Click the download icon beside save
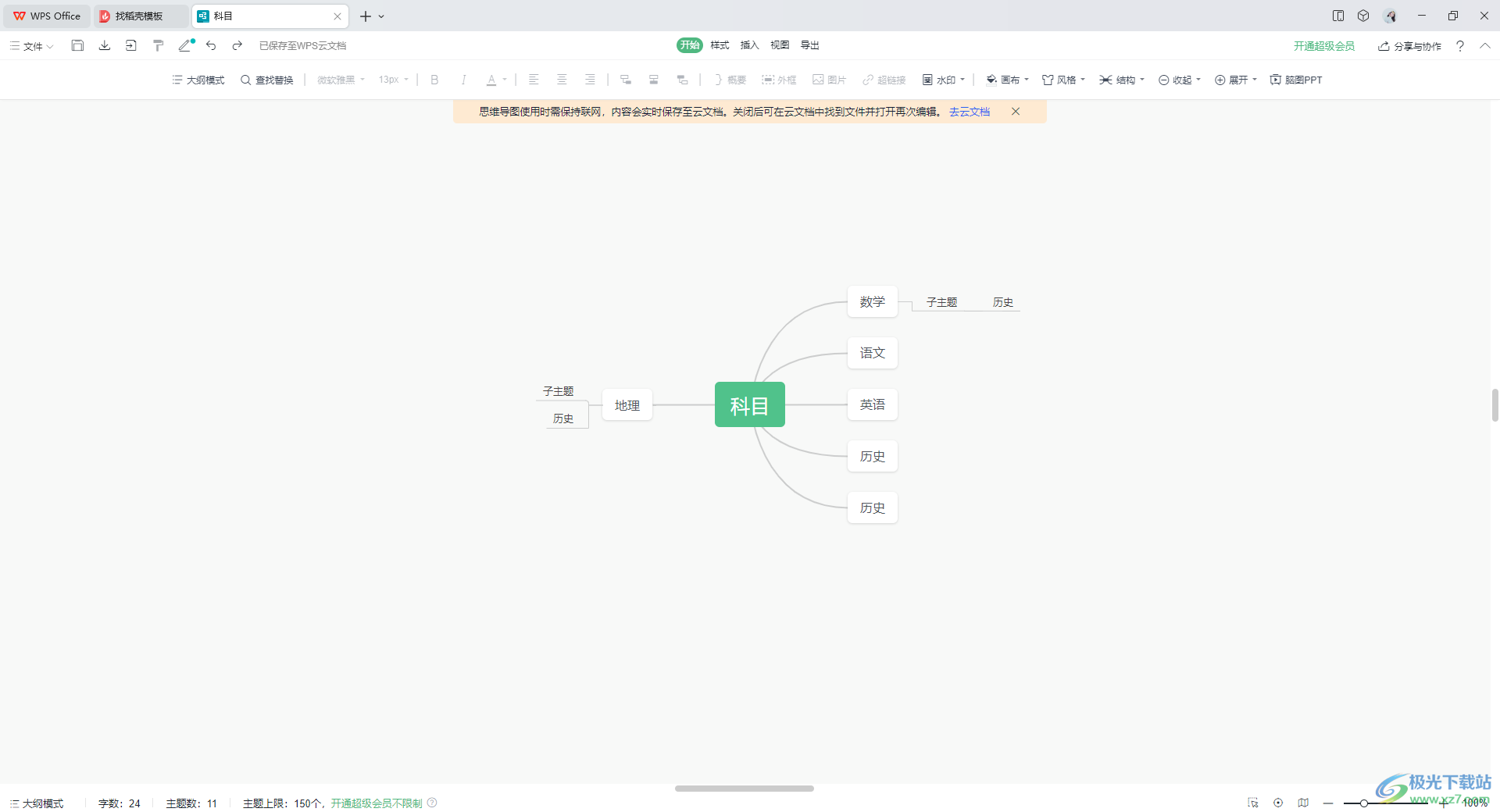The height and width of the screenshot is (812, 1500). click(x=104, y=45)
